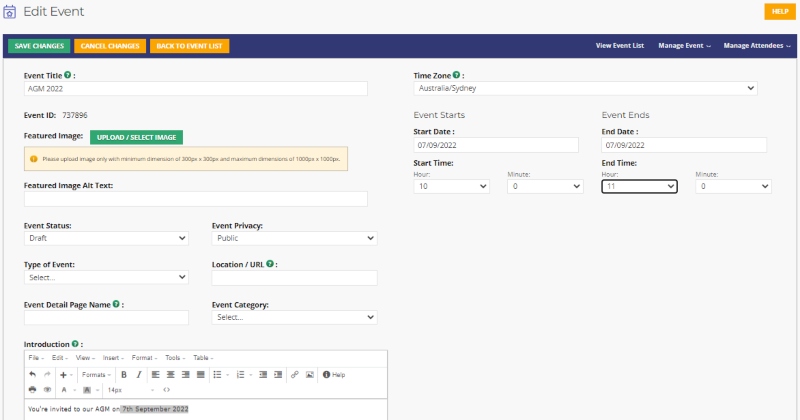Expand the numbered list style arrow
The height and width of the screenshot is (420, 800).
click(251, 375)
